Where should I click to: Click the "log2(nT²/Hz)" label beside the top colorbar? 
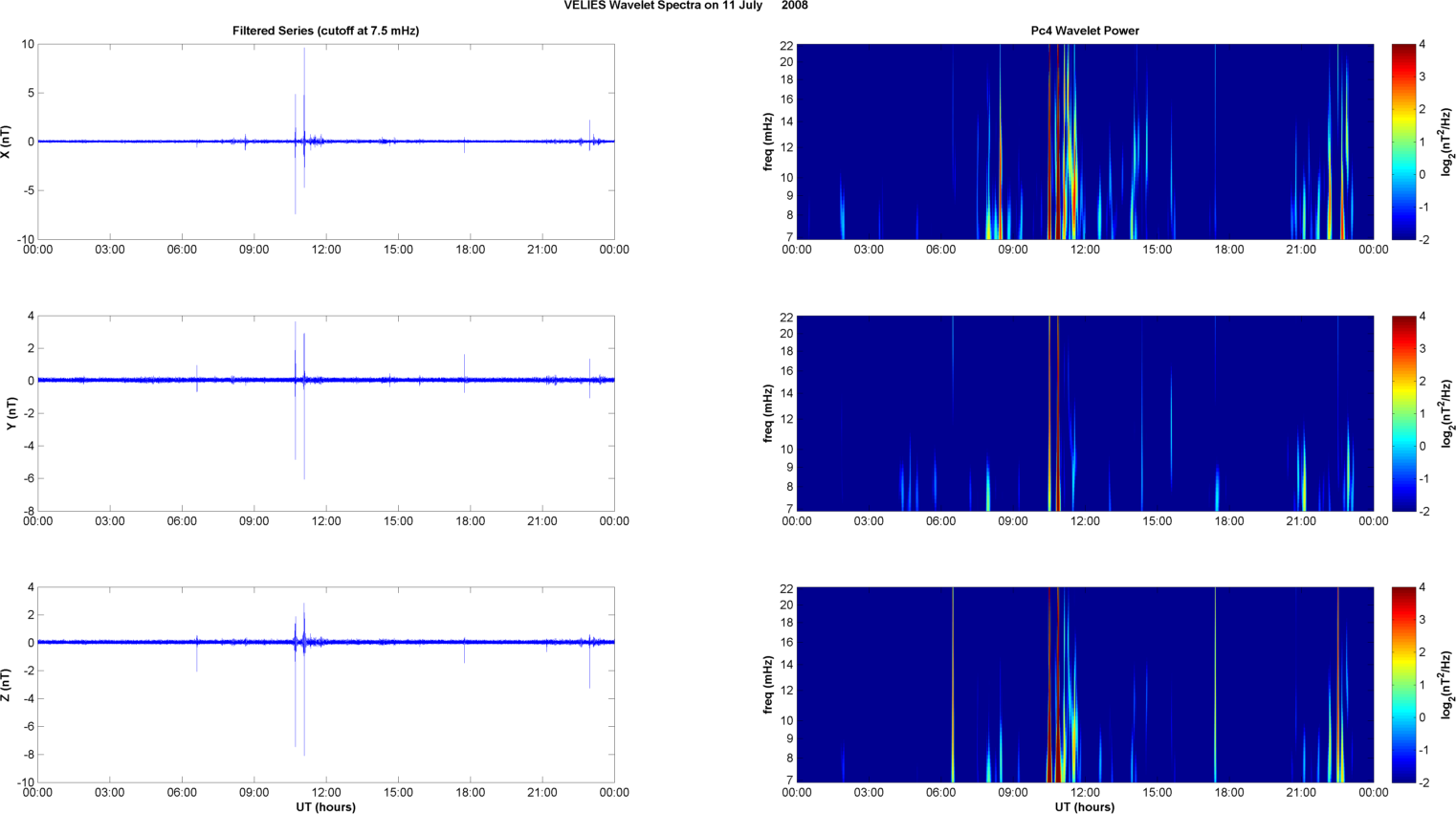coord(1448,142)
